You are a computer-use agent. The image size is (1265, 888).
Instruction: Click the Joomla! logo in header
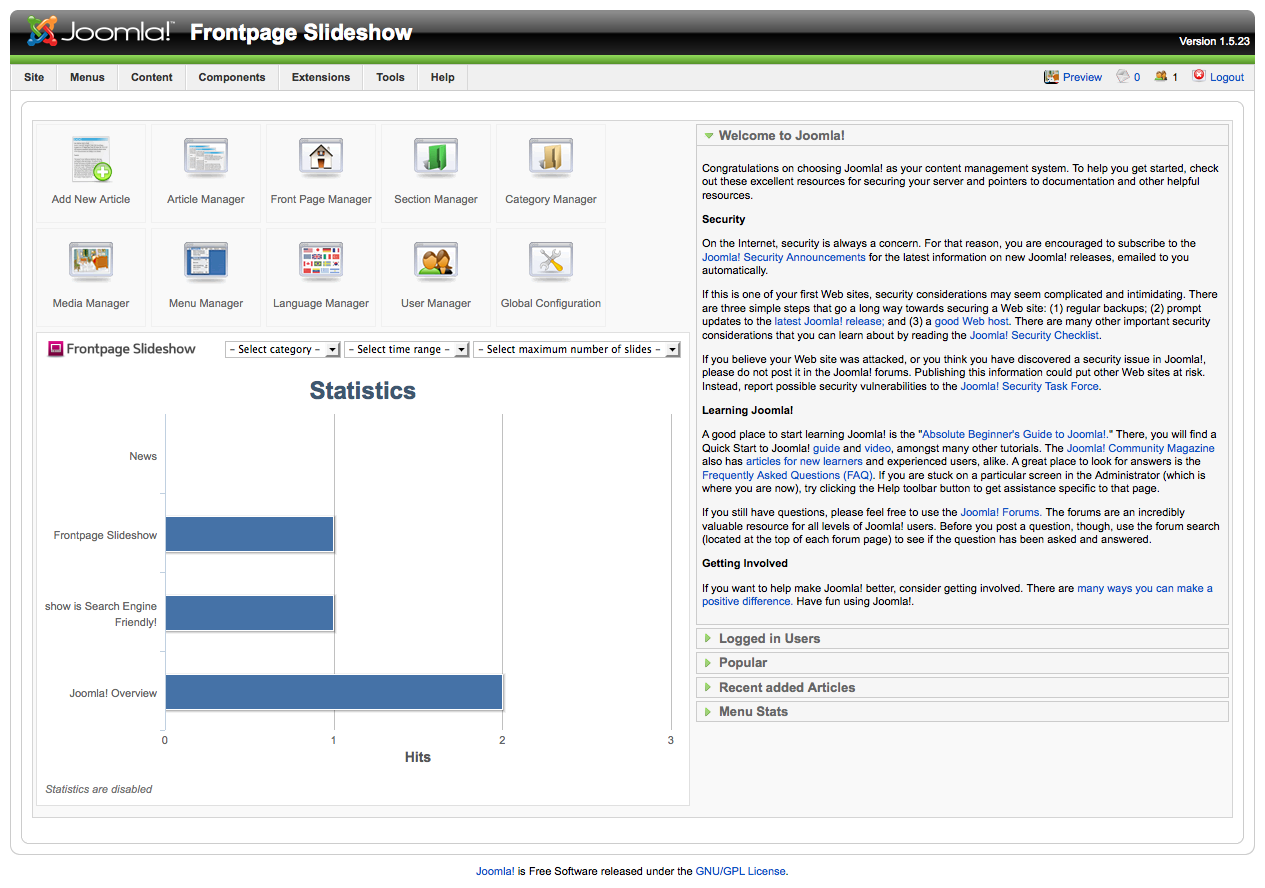pos(100,32)
